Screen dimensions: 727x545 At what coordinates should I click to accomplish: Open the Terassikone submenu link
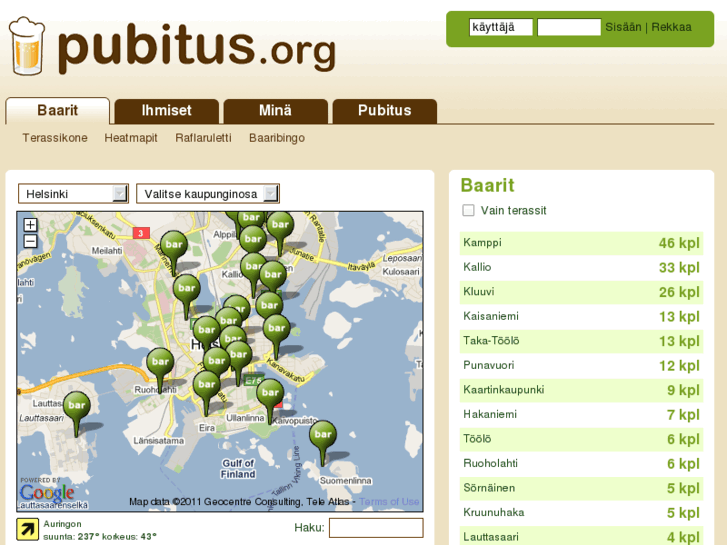tap(55, 138)
